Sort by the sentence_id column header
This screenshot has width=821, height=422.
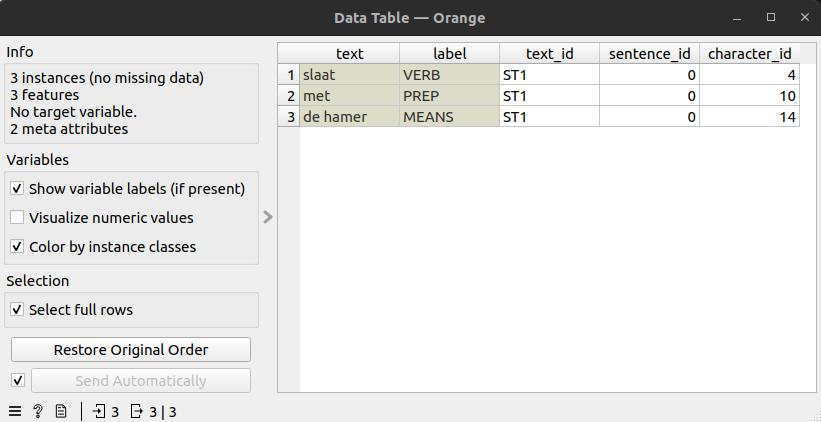coord(649,53)
